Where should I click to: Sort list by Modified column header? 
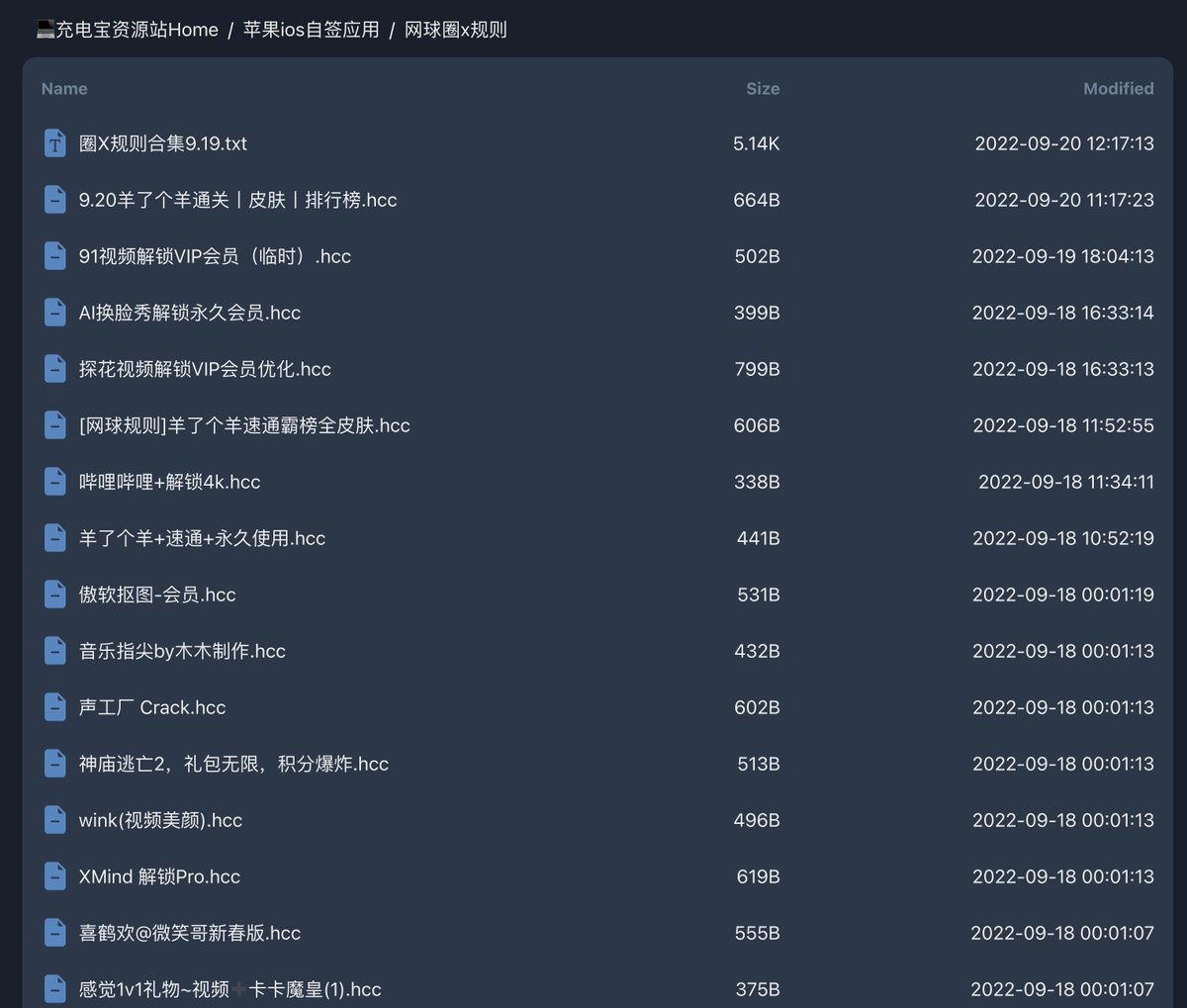pos(1119,89)
